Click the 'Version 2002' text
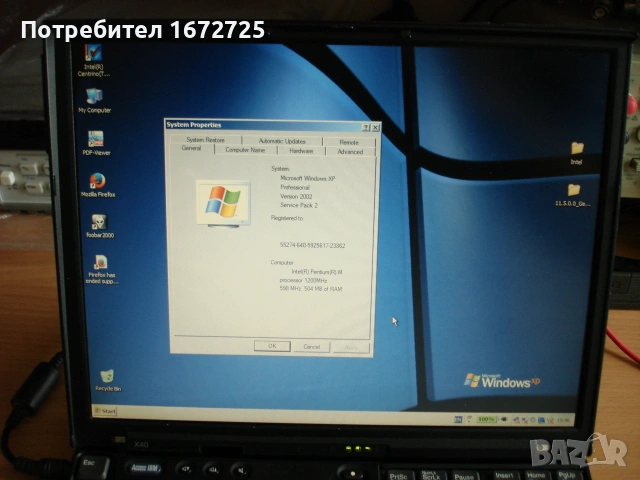The width and height of the screenshot is (640, 480). point(296,196)
